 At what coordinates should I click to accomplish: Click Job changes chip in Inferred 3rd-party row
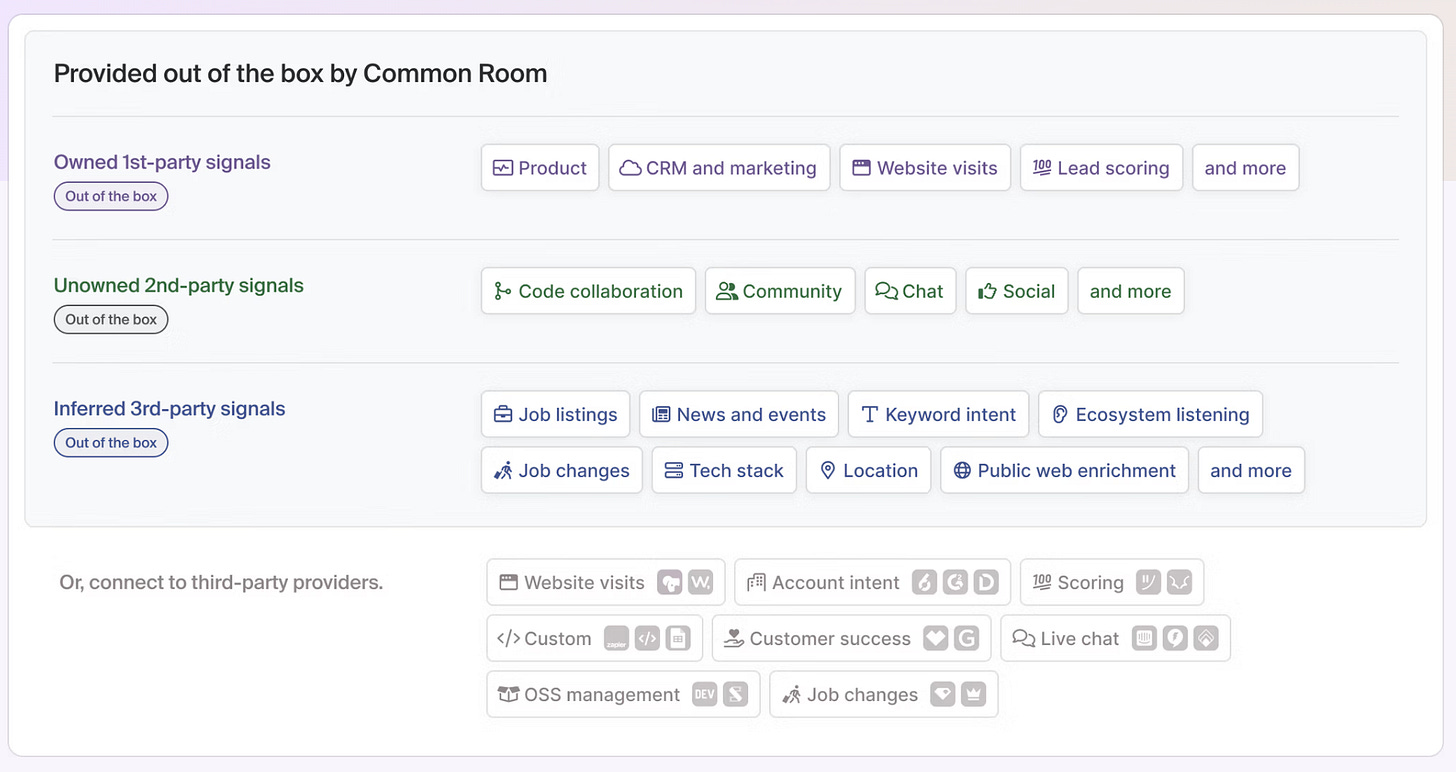click(561, 470)
